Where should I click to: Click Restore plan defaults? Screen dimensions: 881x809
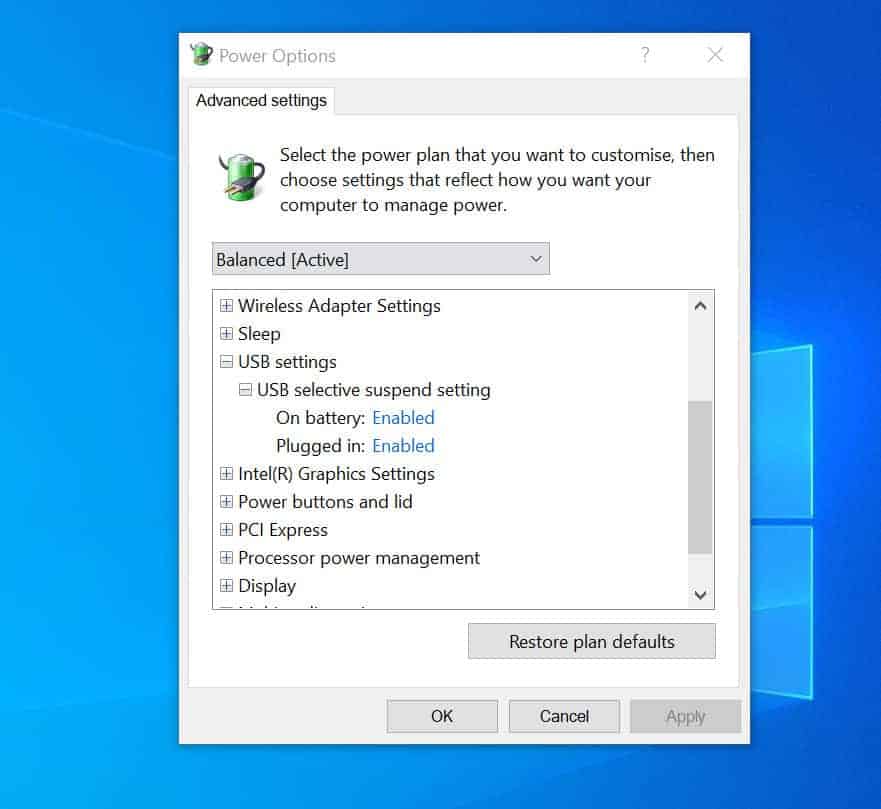coord(591,641)
